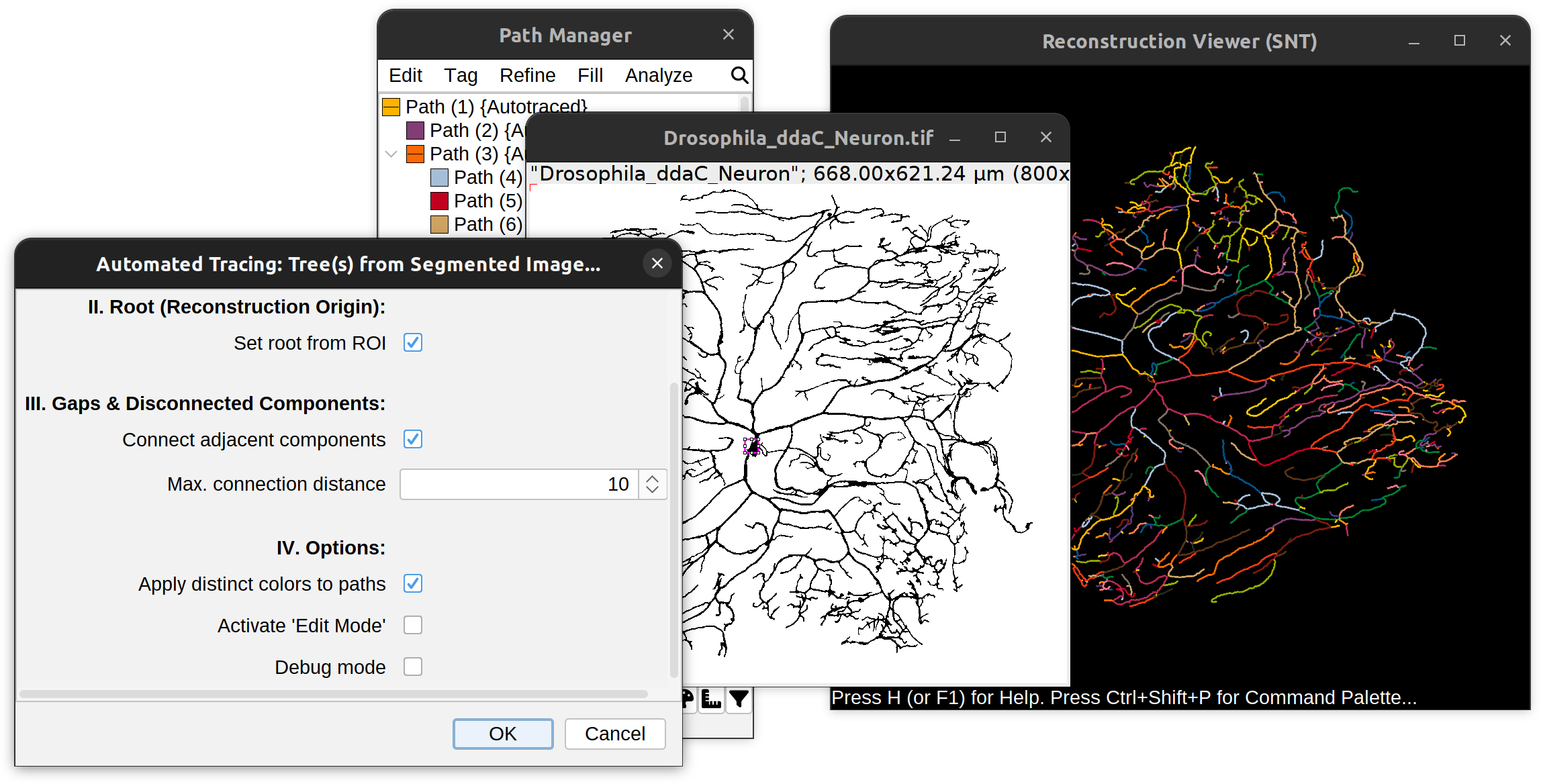The image size is (1541, 784).
Task: Increase Max. connection distance with up arrow
Action: tap(652, 478)
